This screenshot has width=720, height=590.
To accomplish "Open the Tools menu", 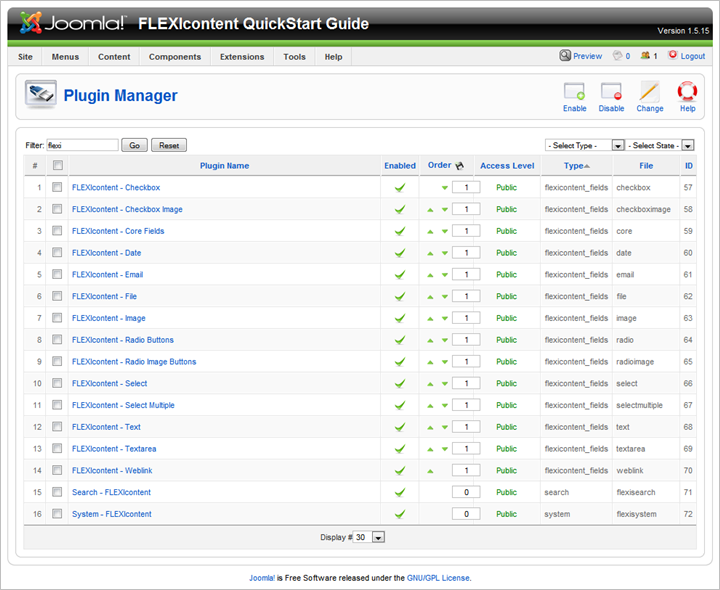I will pos(294,56).
